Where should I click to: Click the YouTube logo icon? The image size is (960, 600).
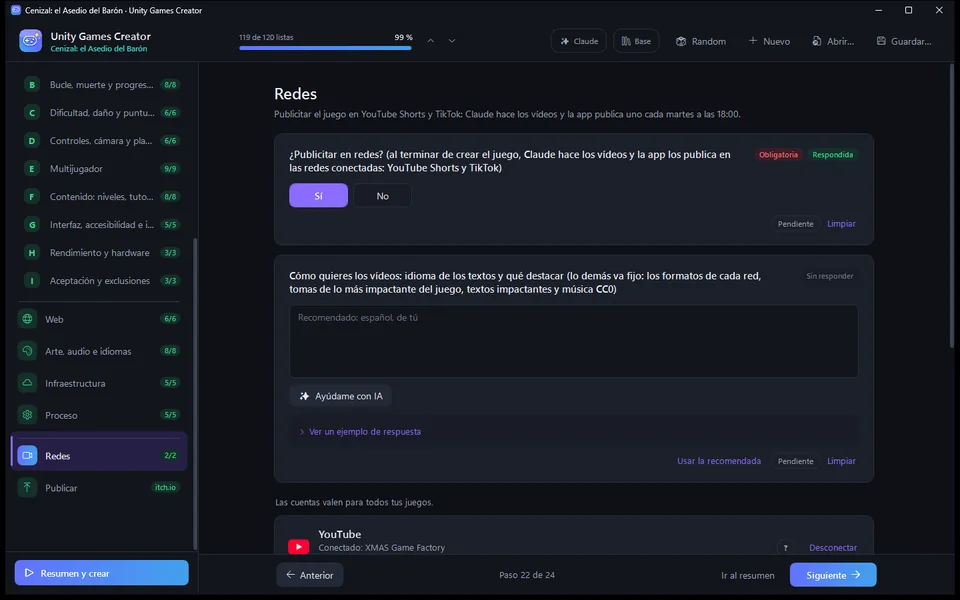298,547
